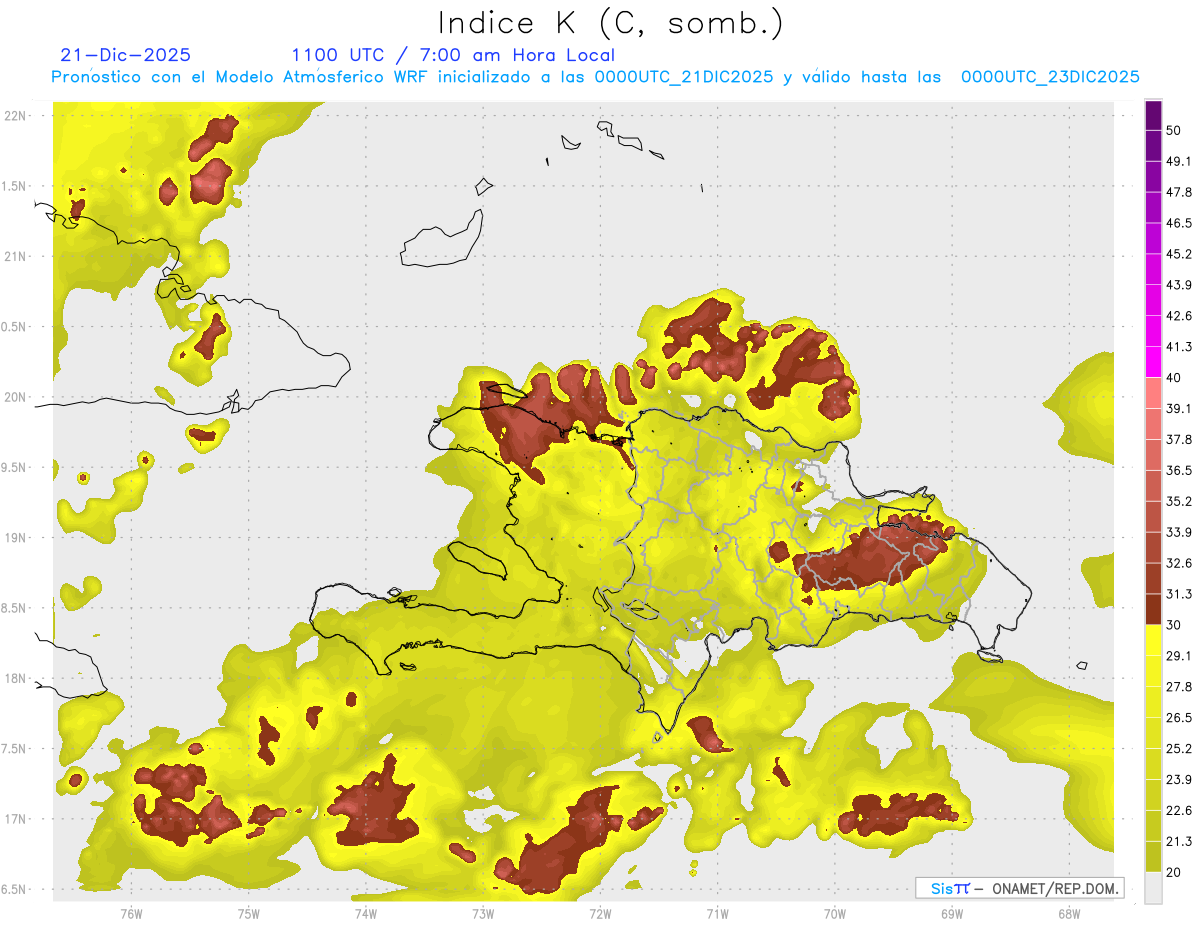Pick the bright yellow swatch just below 30
The image size is (1200, 927).
coord(1153,640)
